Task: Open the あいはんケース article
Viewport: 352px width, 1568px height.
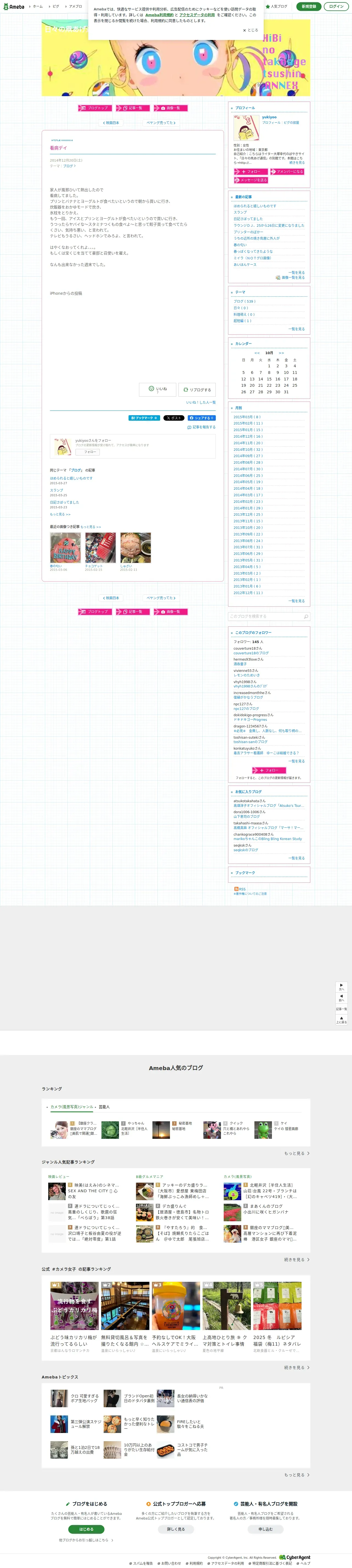Action: point(245,265)
